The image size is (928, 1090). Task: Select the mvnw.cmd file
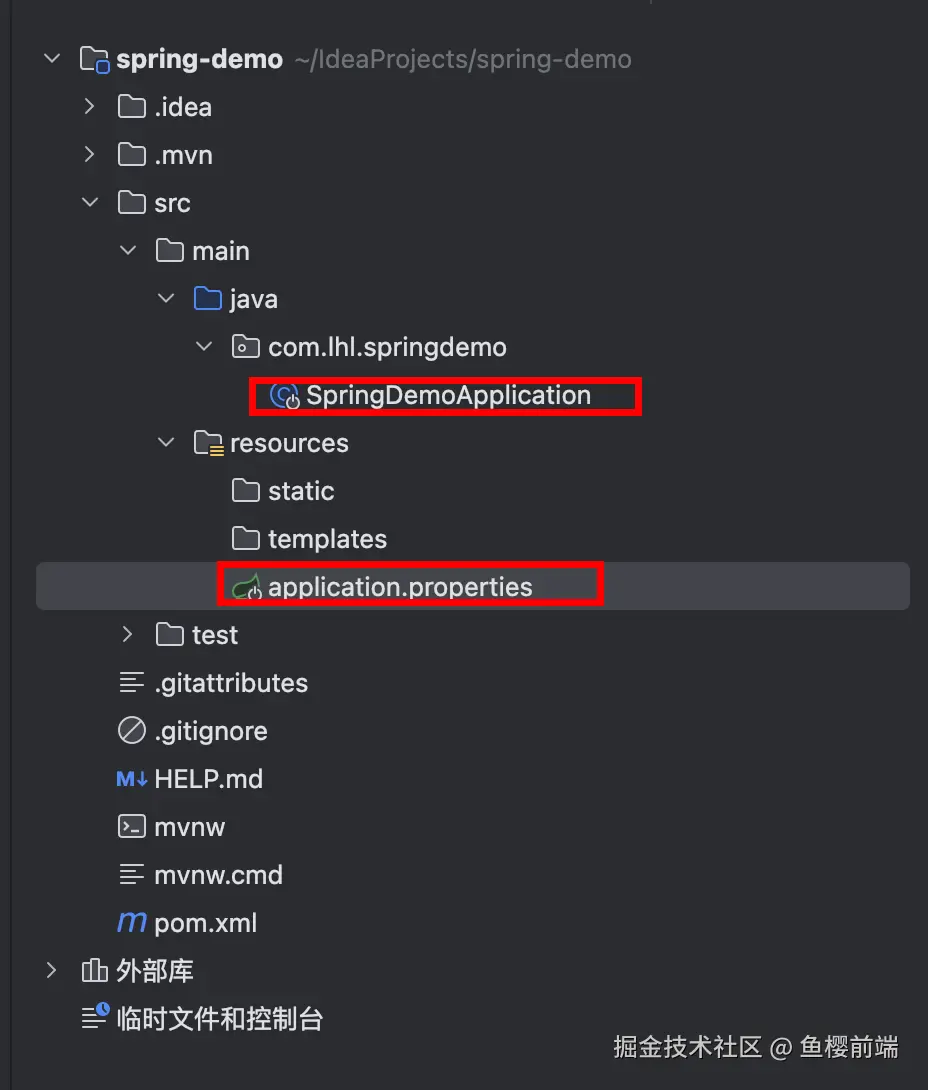(x=218, y=875)
